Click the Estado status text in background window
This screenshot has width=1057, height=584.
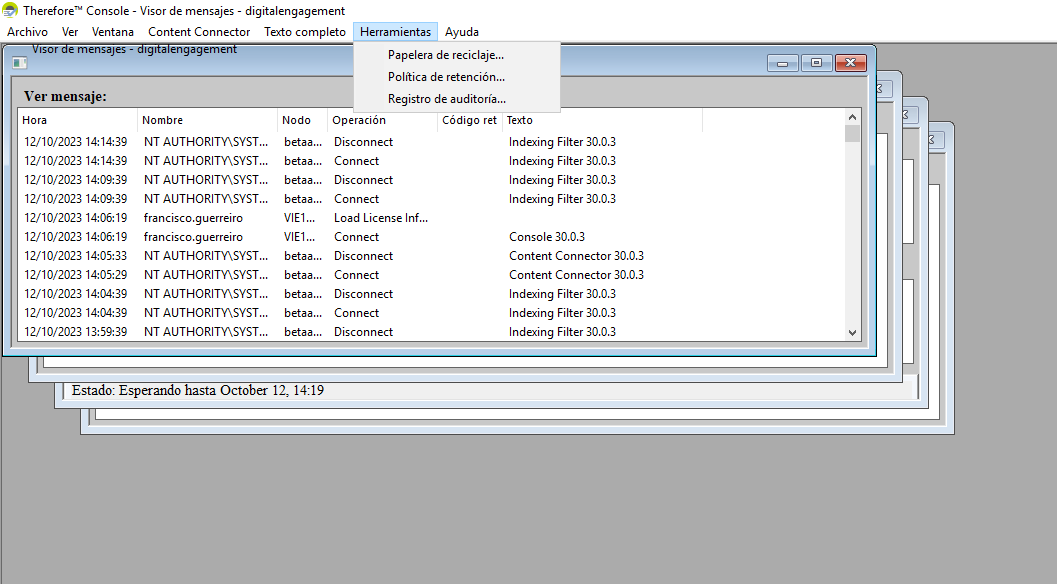click(198, 390)
